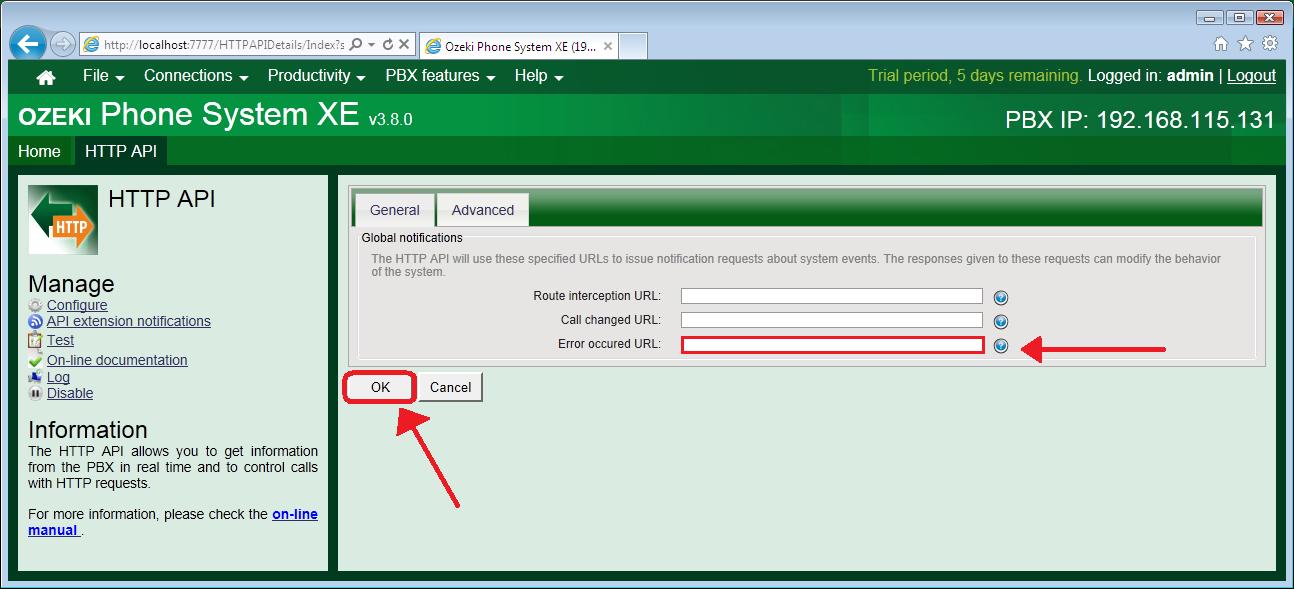Open browser tools gear icon
Image resolution: width=1294 pixels, height=589 pixels.
pos(1270,44)
